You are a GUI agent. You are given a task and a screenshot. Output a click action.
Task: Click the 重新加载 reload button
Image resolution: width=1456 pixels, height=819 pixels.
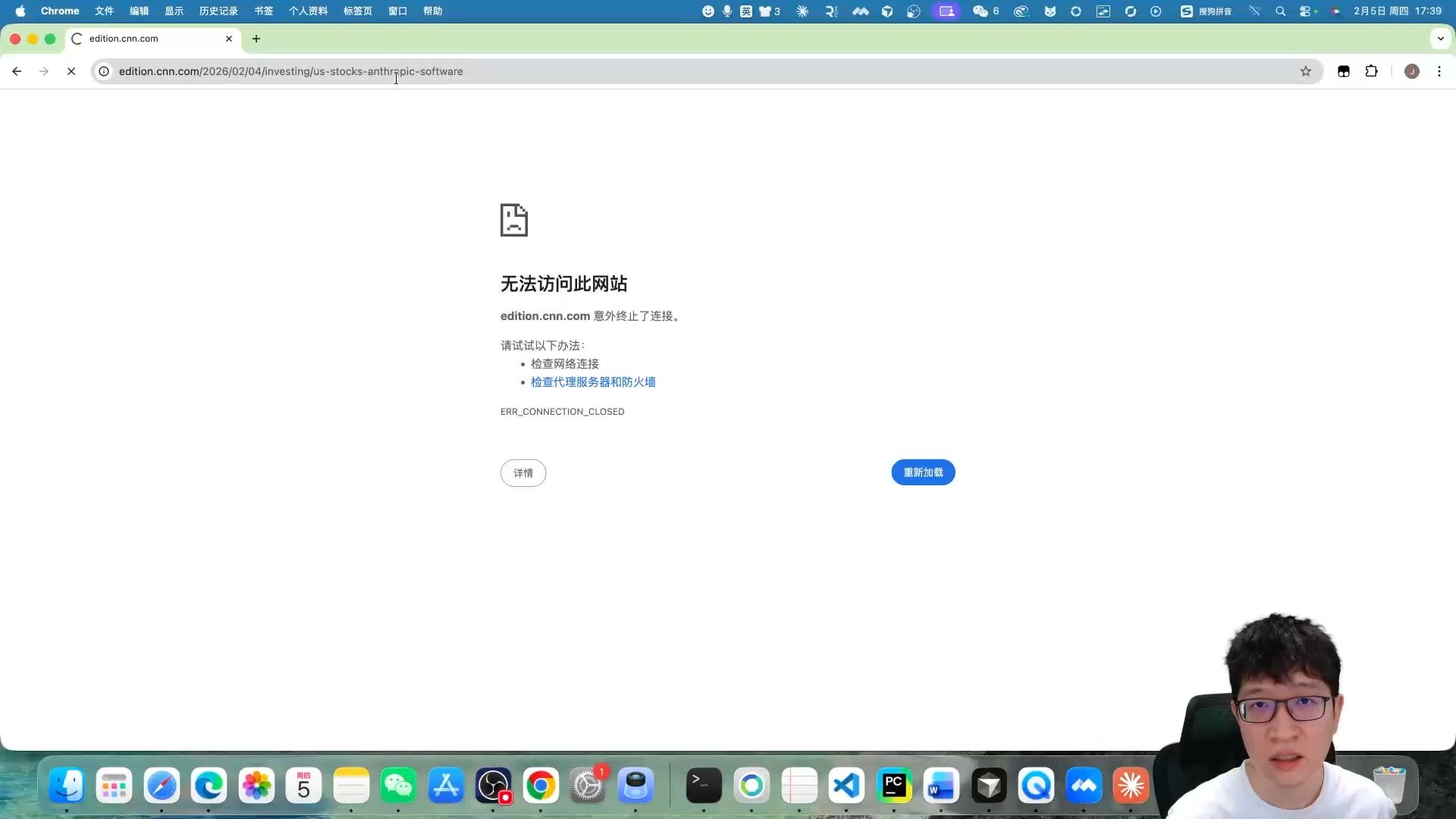923,472
